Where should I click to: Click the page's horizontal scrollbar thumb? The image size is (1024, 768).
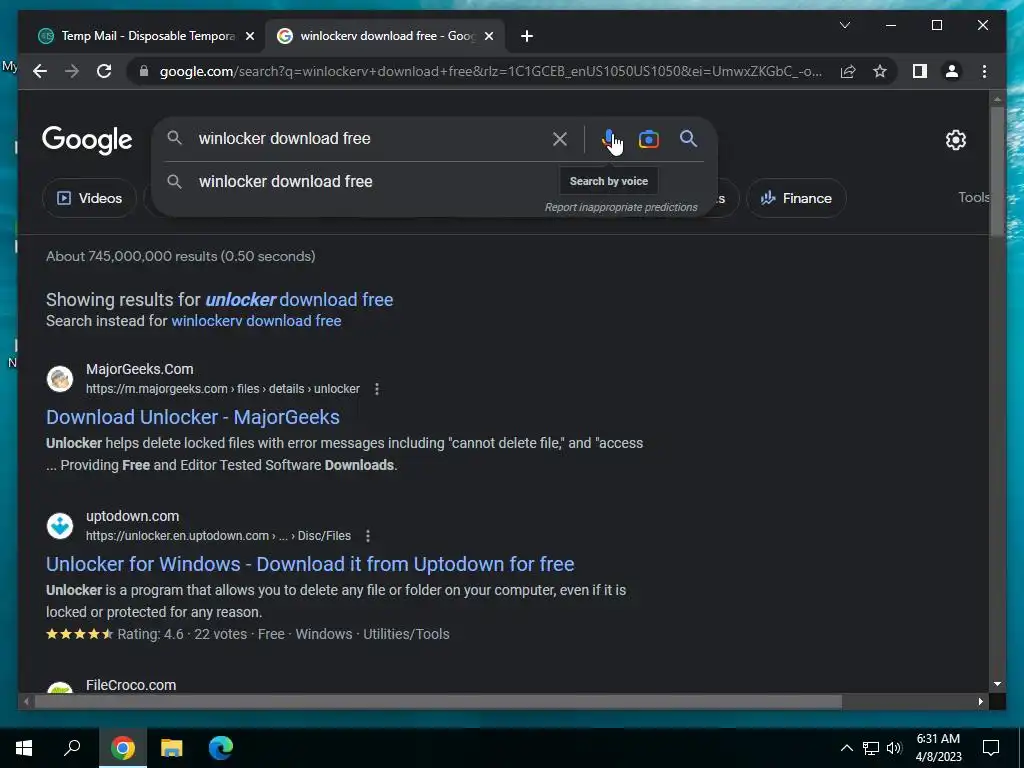pos(438,701)
